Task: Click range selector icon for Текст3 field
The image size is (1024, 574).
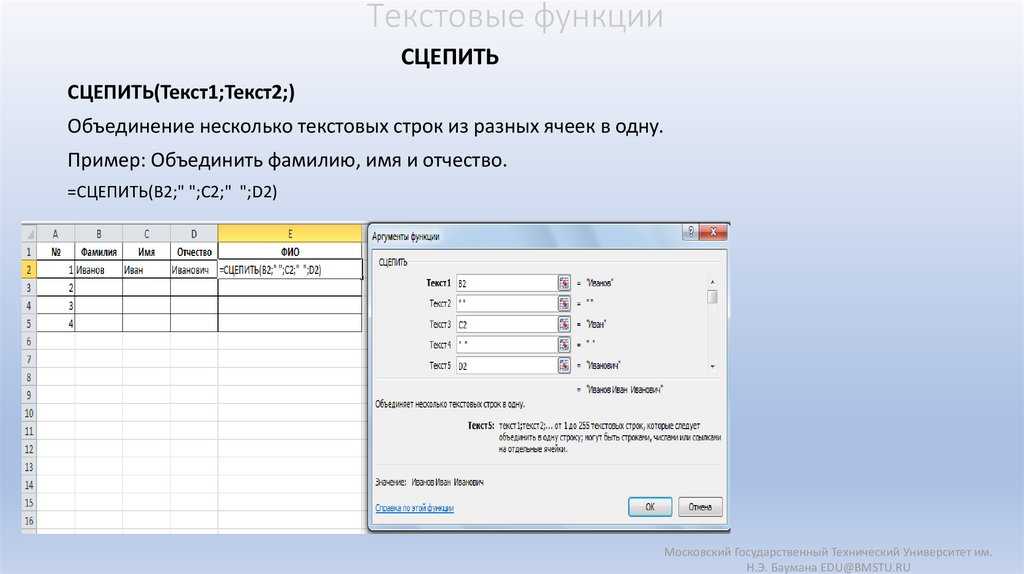Action: pyautogui.click(x=564, y=325)
